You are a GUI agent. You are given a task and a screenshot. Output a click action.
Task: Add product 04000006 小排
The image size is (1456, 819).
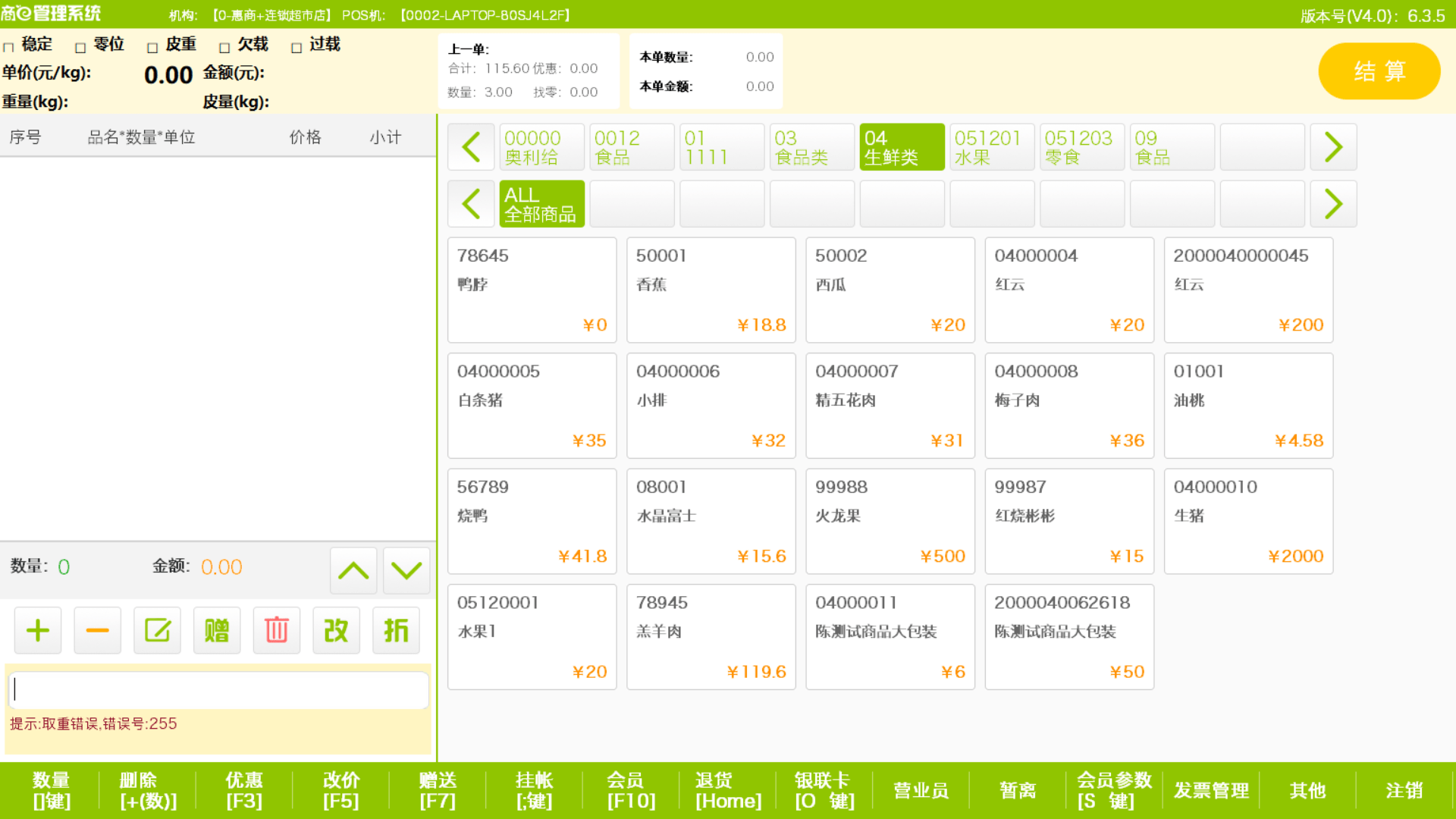711,406
